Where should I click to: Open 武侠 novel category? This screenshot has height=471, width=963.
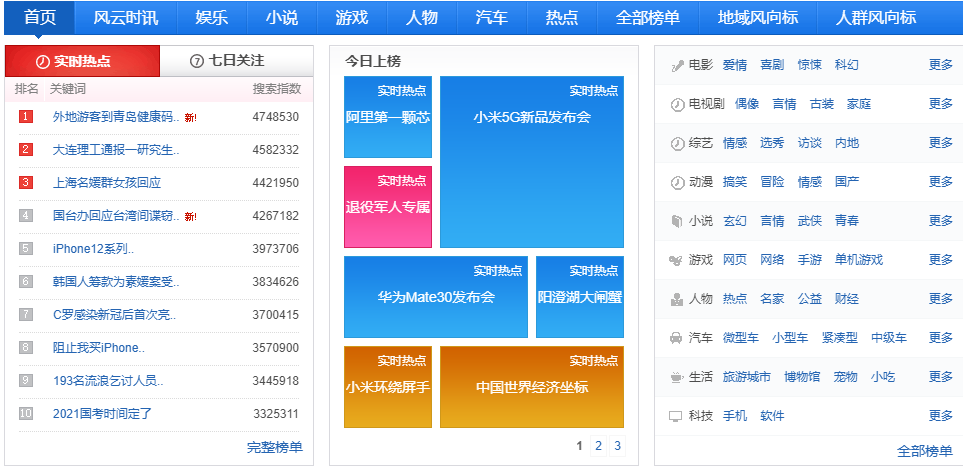(x=809, y=221)
